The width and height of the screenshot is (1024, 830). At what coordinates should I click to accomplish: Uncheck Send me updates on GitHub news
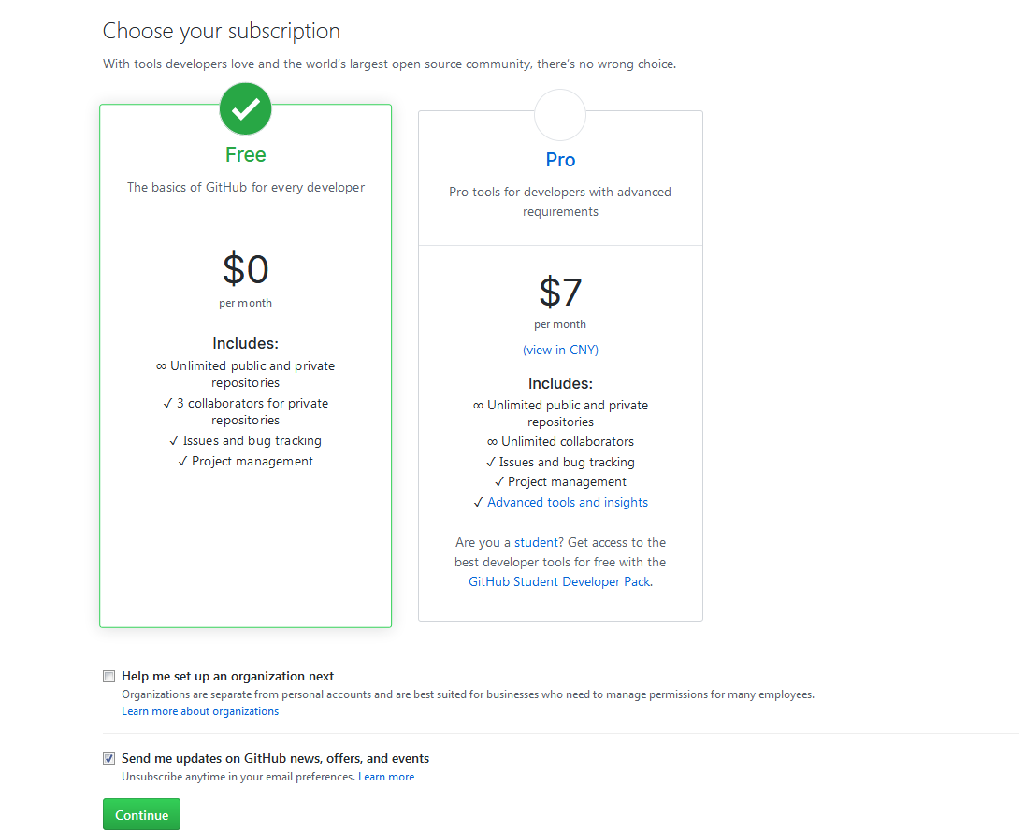[109, 758]
